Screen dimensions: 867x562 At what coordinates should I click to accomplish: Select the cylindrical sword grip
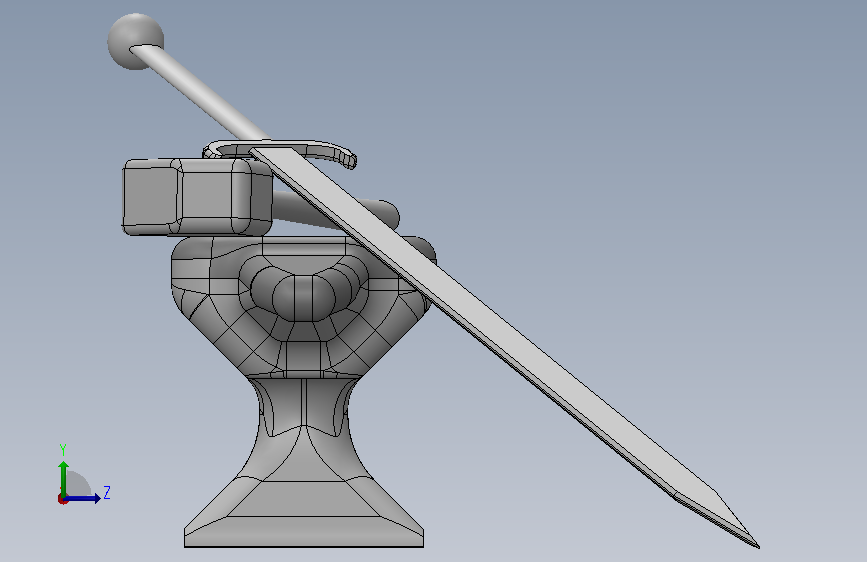coord(199,94)
